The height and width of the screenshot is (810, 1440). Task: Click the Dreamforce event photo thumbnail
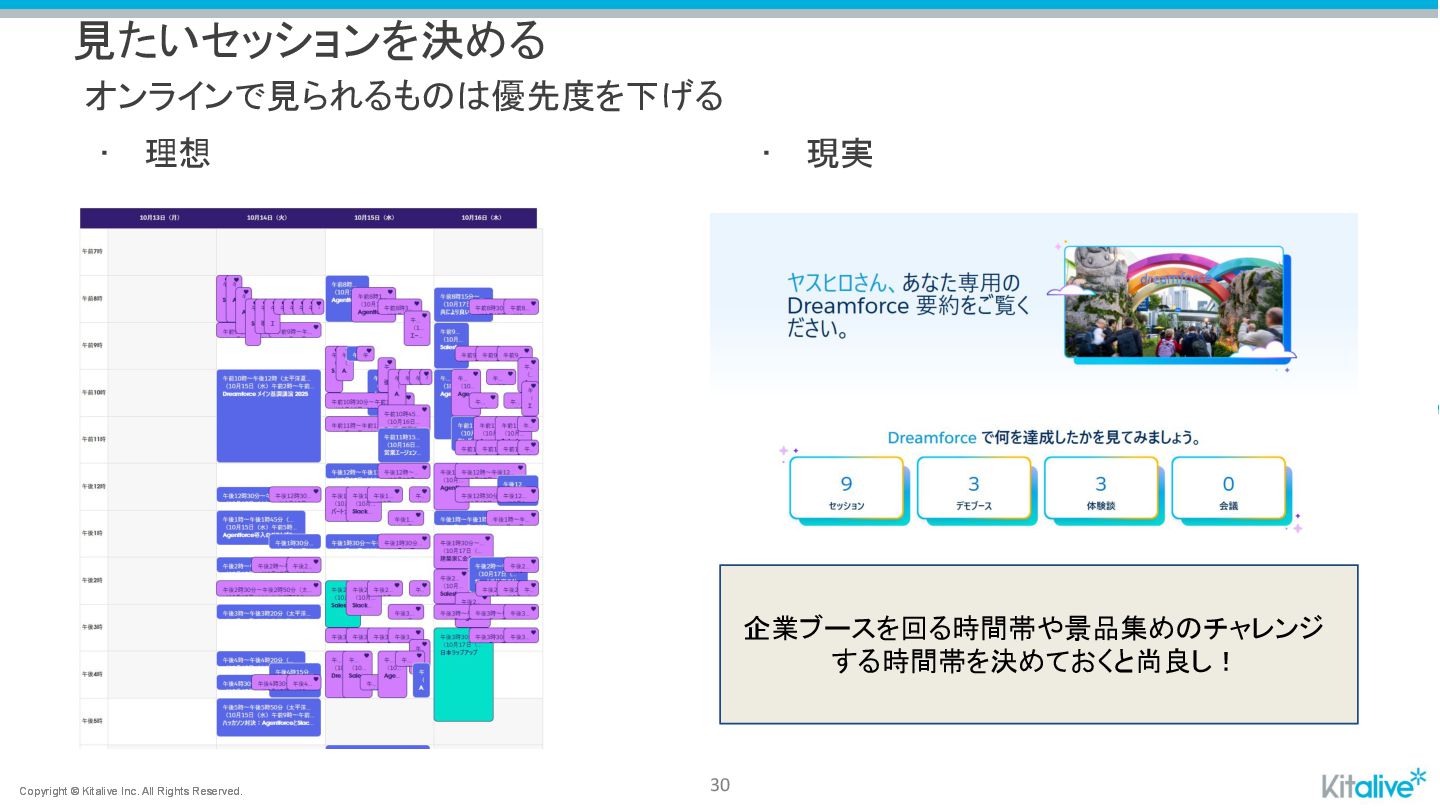click(x=1174, y=303)
